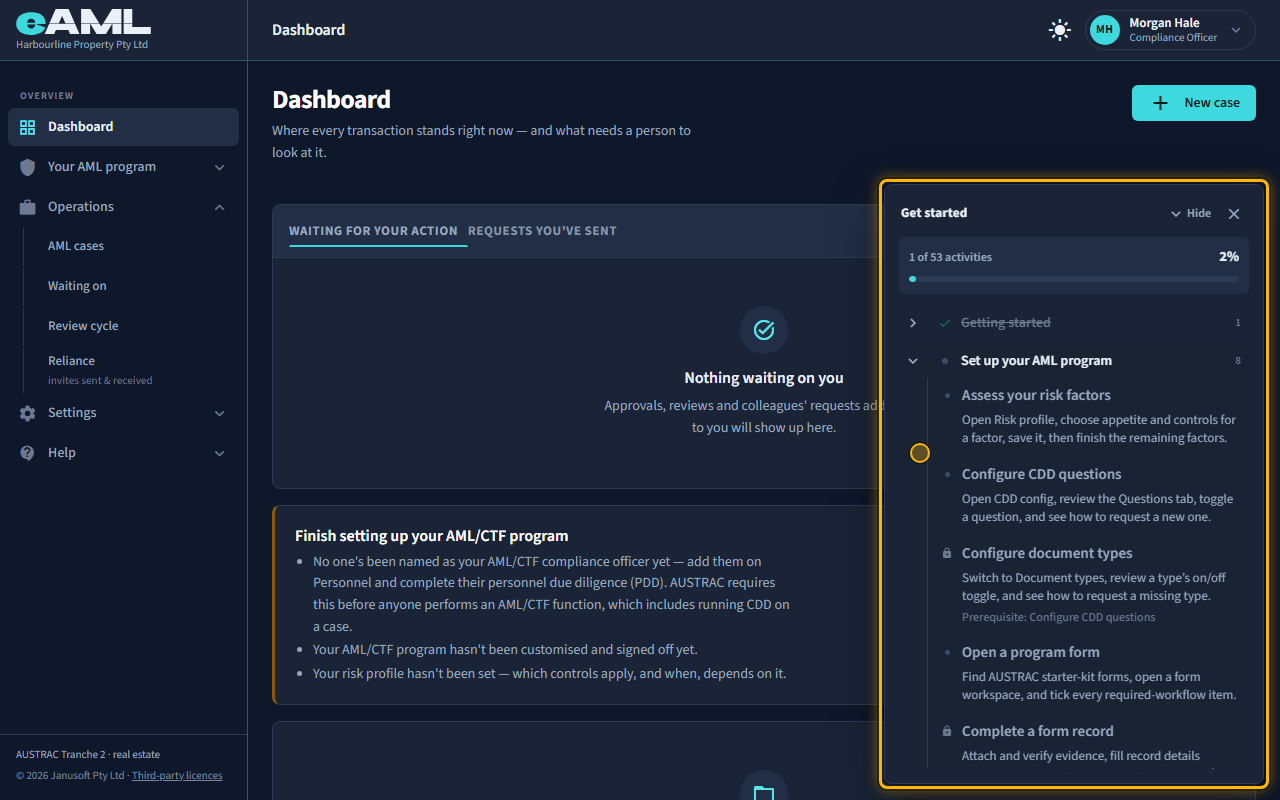Click the briefcase icon beside Operations
The height and width of the screenshot is (800, 1280).
pos(27,207)
